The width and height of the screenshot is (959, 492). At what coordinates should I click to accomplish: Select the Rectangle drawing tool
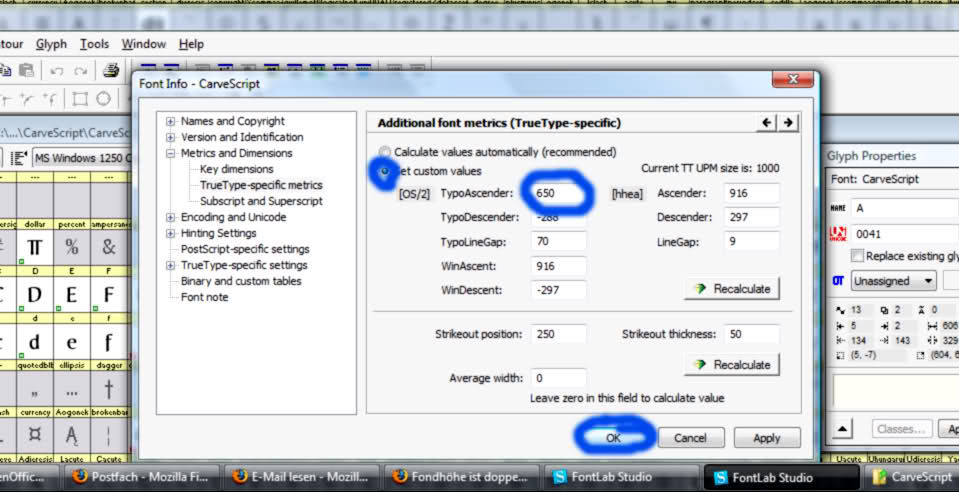(x=80, y=99)
